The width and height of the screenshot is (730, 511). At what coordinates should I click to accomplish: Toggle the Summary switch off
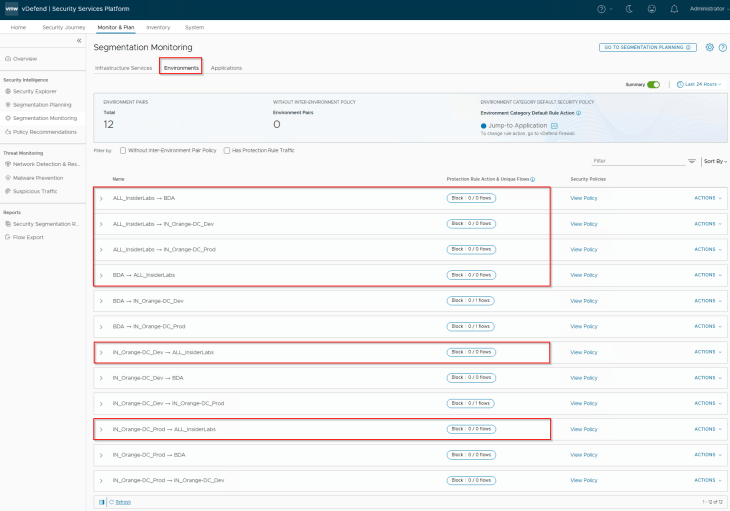tap(653, 85)
